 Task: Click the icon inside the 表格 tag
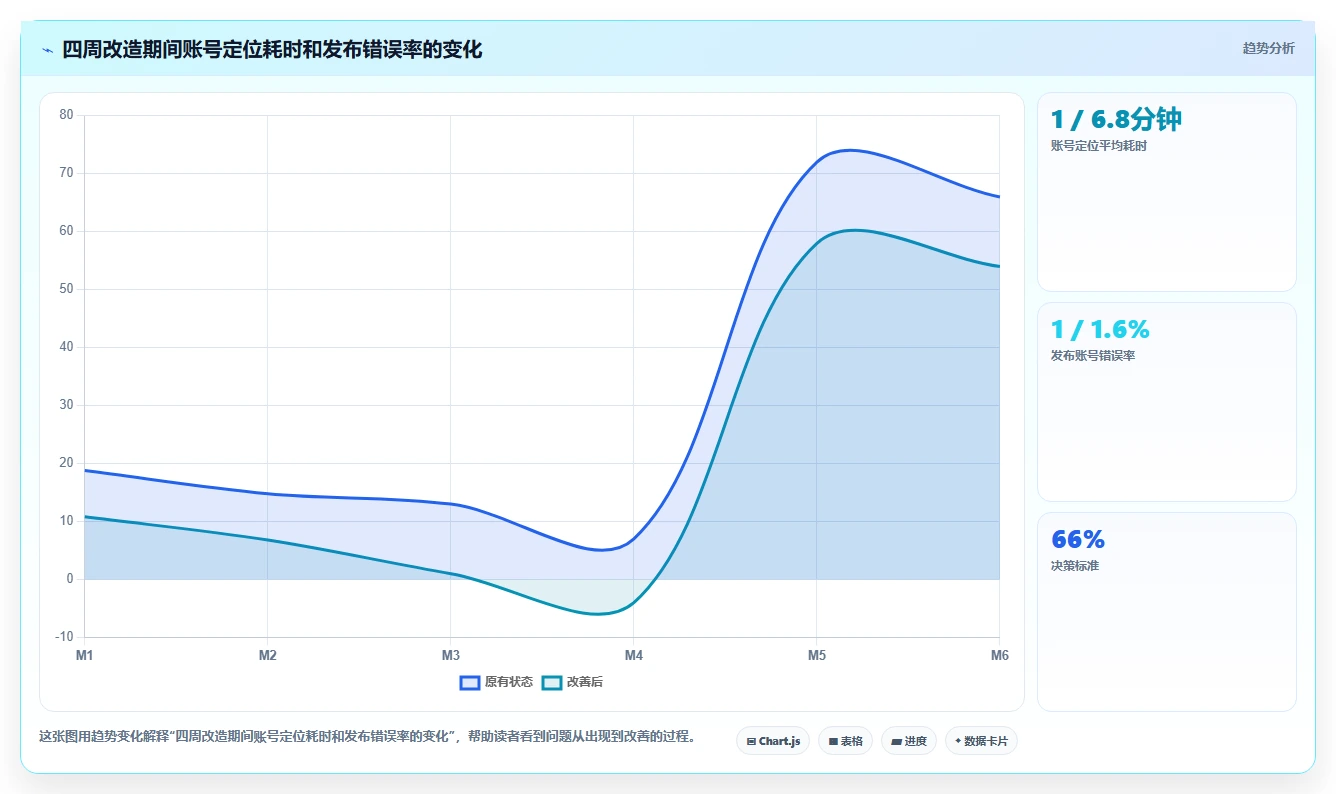click(833, 742)
